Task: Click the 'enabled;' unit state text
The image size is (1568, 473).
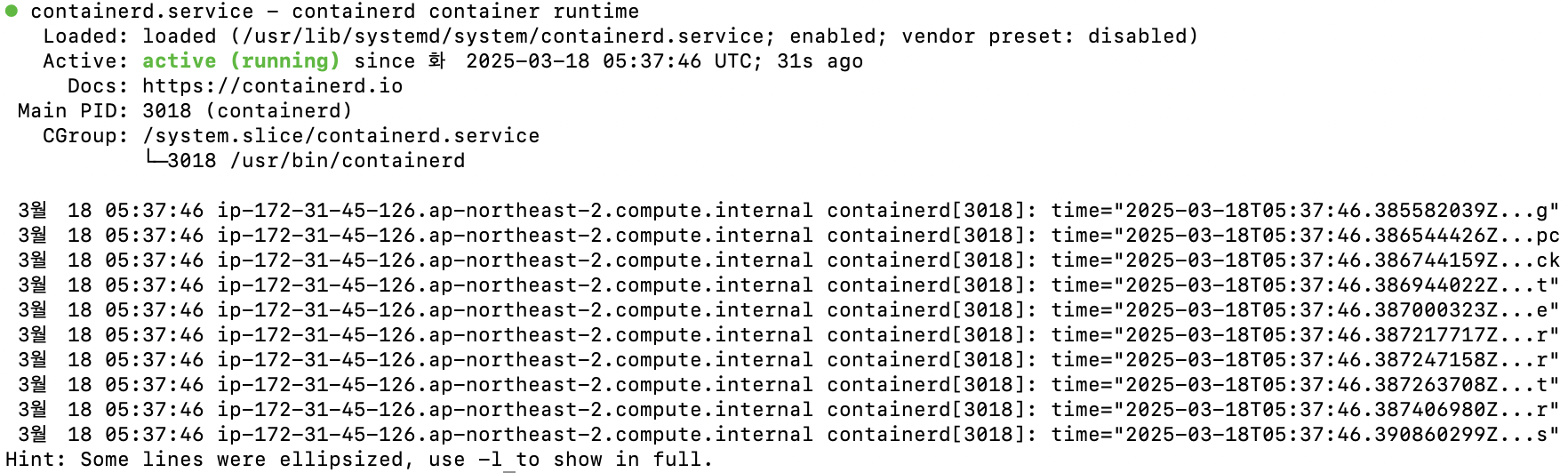Action: point(838,36)
